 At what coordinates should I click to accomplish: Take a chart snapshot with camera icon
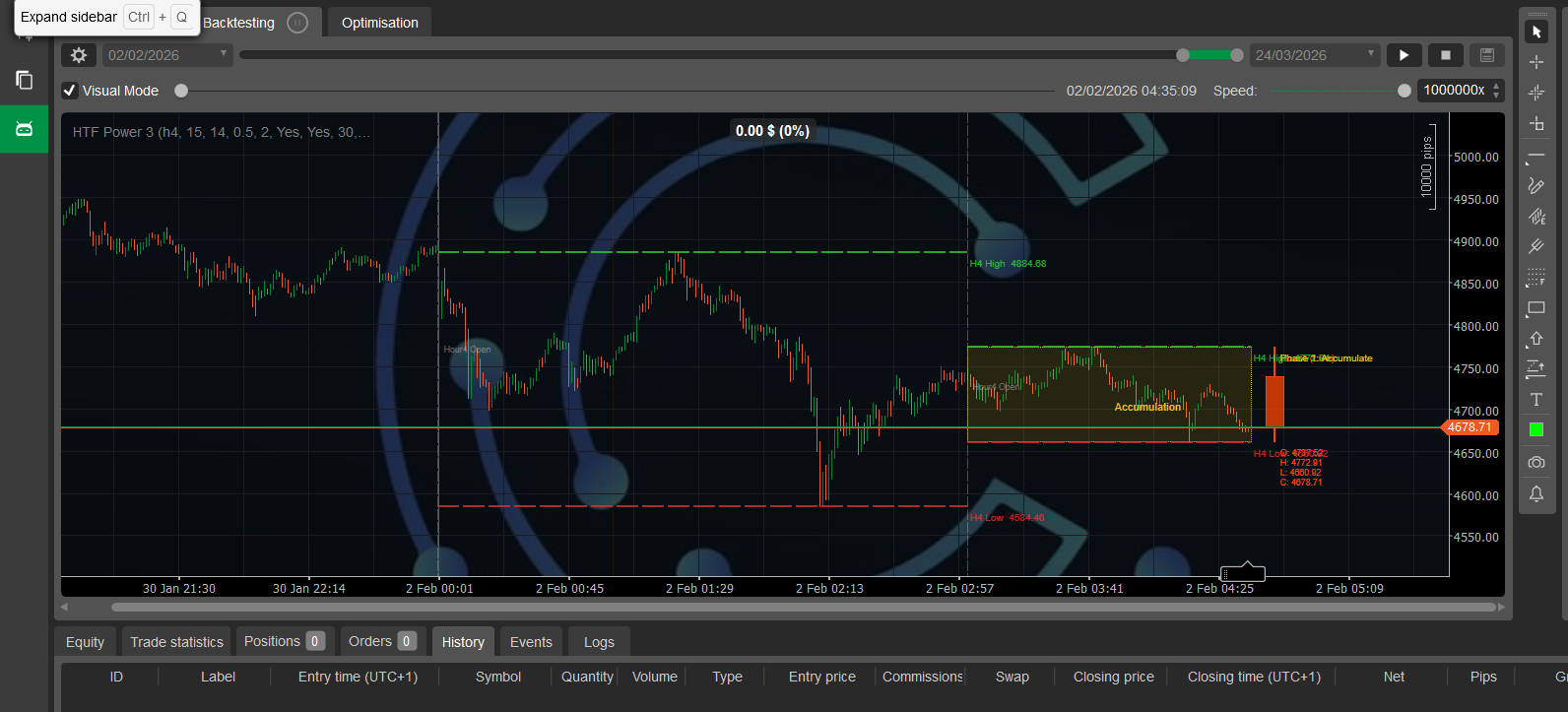pyautogui.click(x=1535, y=462)
